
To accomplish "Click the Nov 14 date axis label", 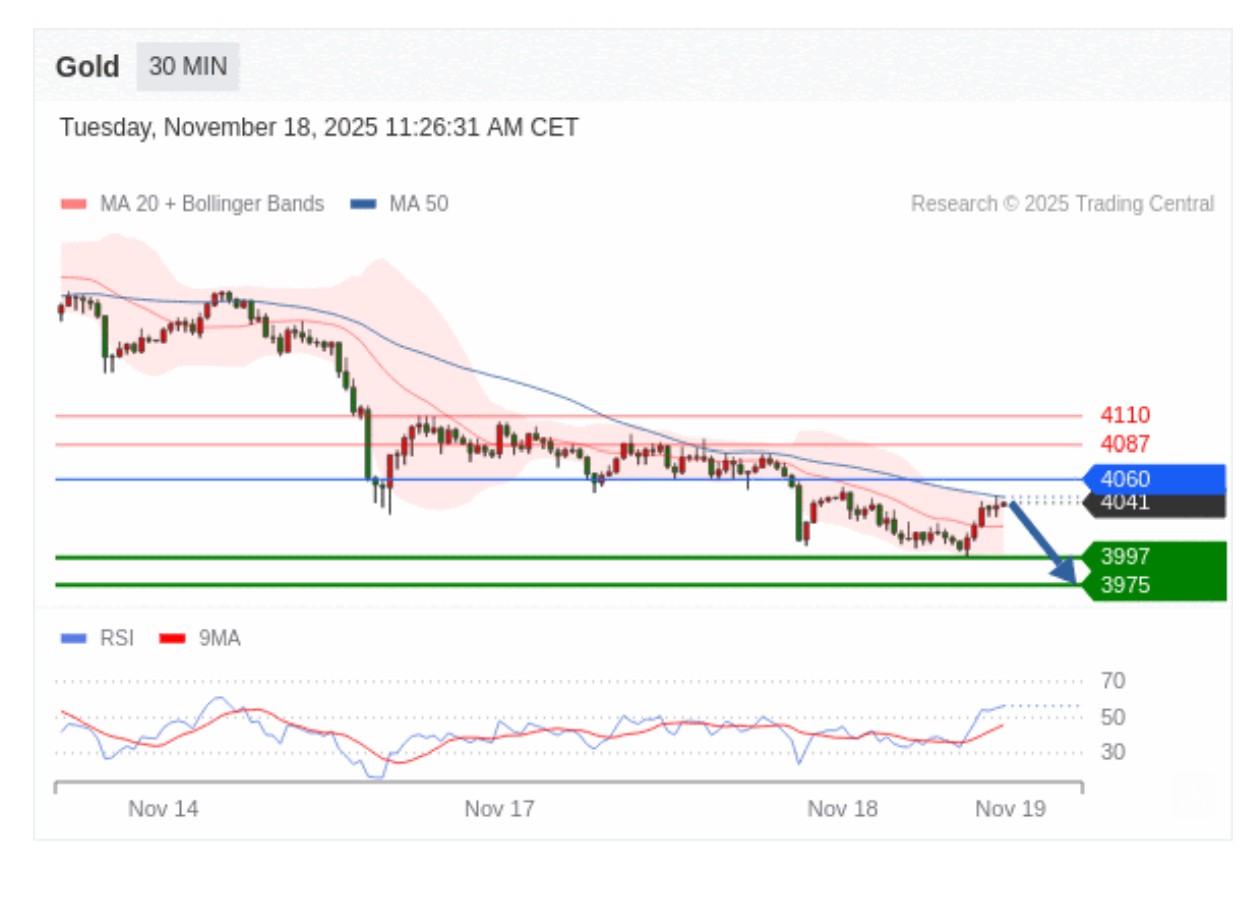I will pyautogui.click(x=163, y=809).
